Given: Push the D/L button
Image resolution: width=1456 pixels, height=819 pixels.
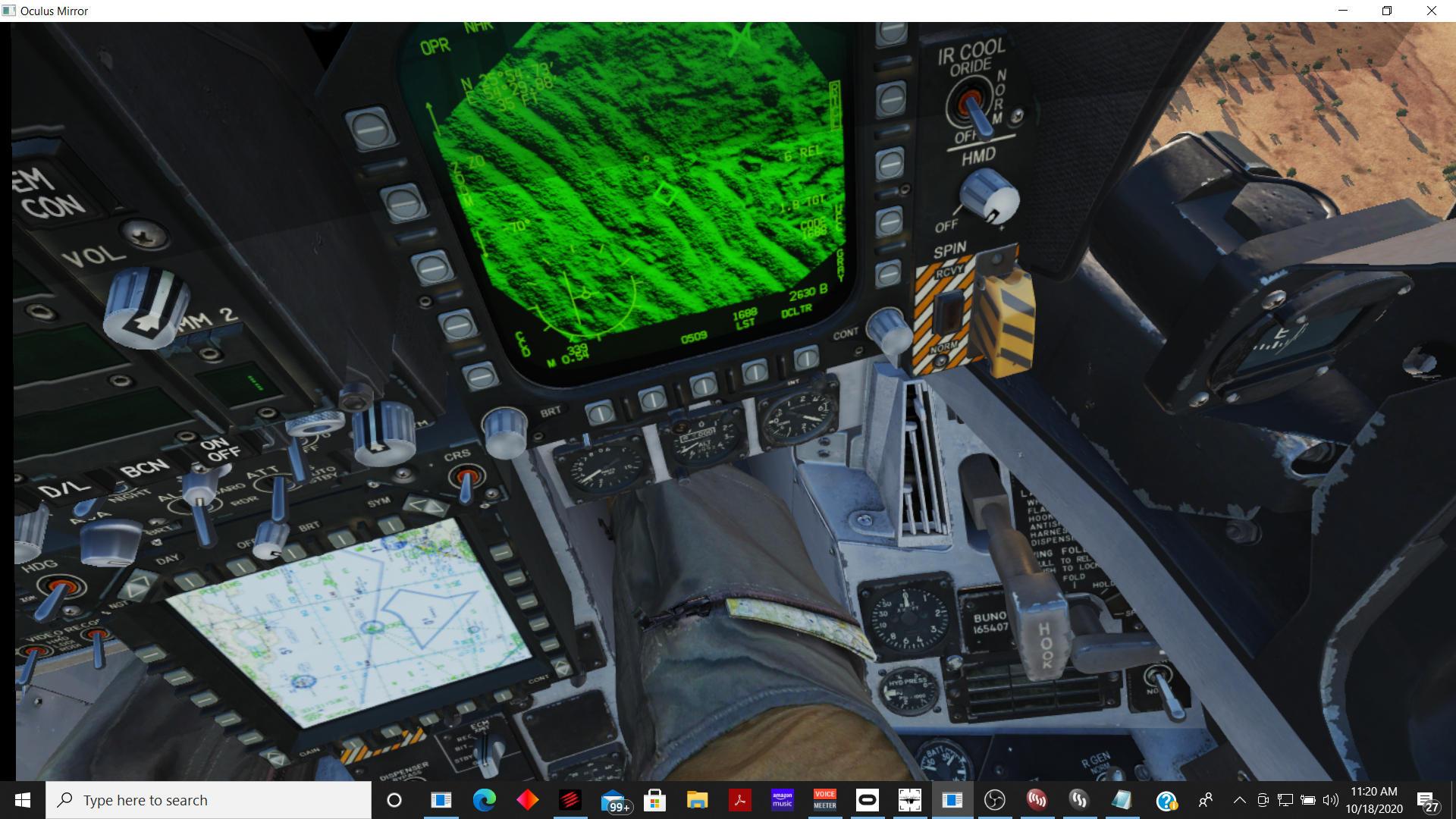Looking at the screenshot, I should [64, 488].
